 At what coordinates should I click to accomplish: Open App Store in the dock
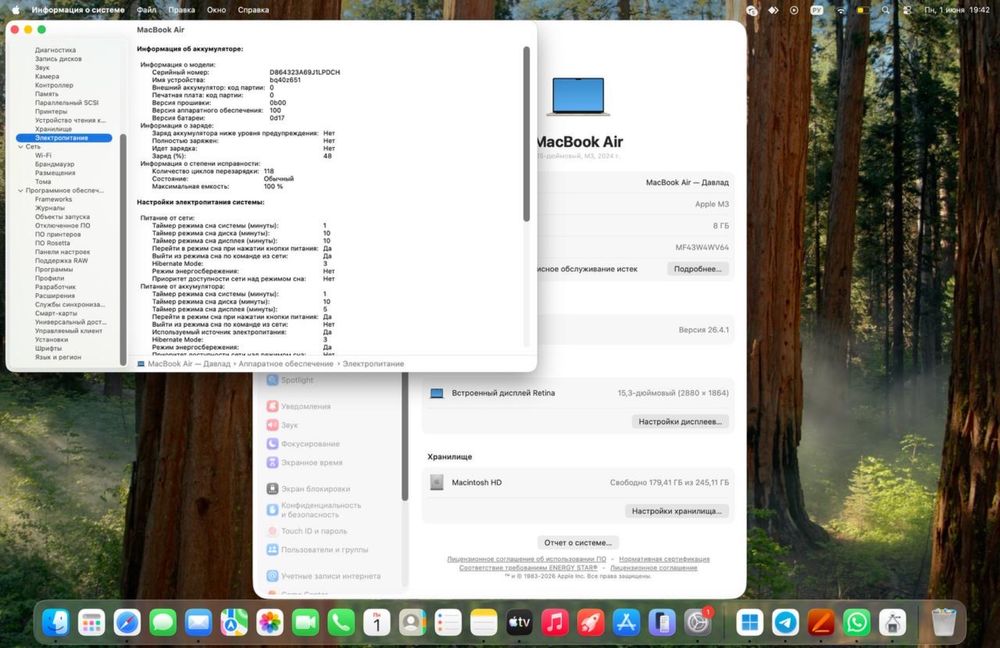click(x=627, y=622)
